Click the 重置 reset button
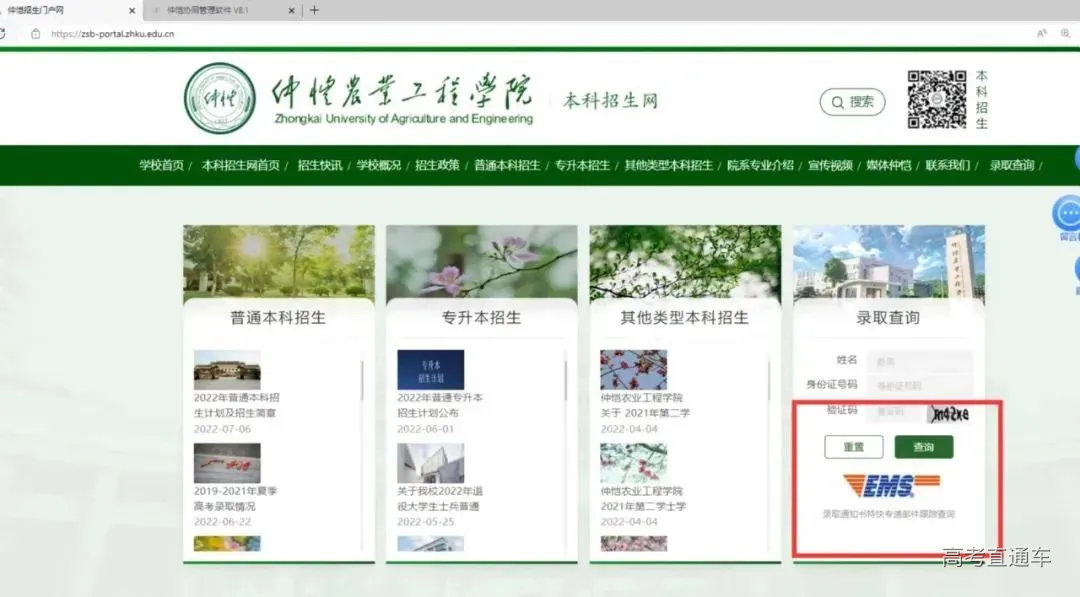Screen dimensions: 1080x597 [855, 447]
